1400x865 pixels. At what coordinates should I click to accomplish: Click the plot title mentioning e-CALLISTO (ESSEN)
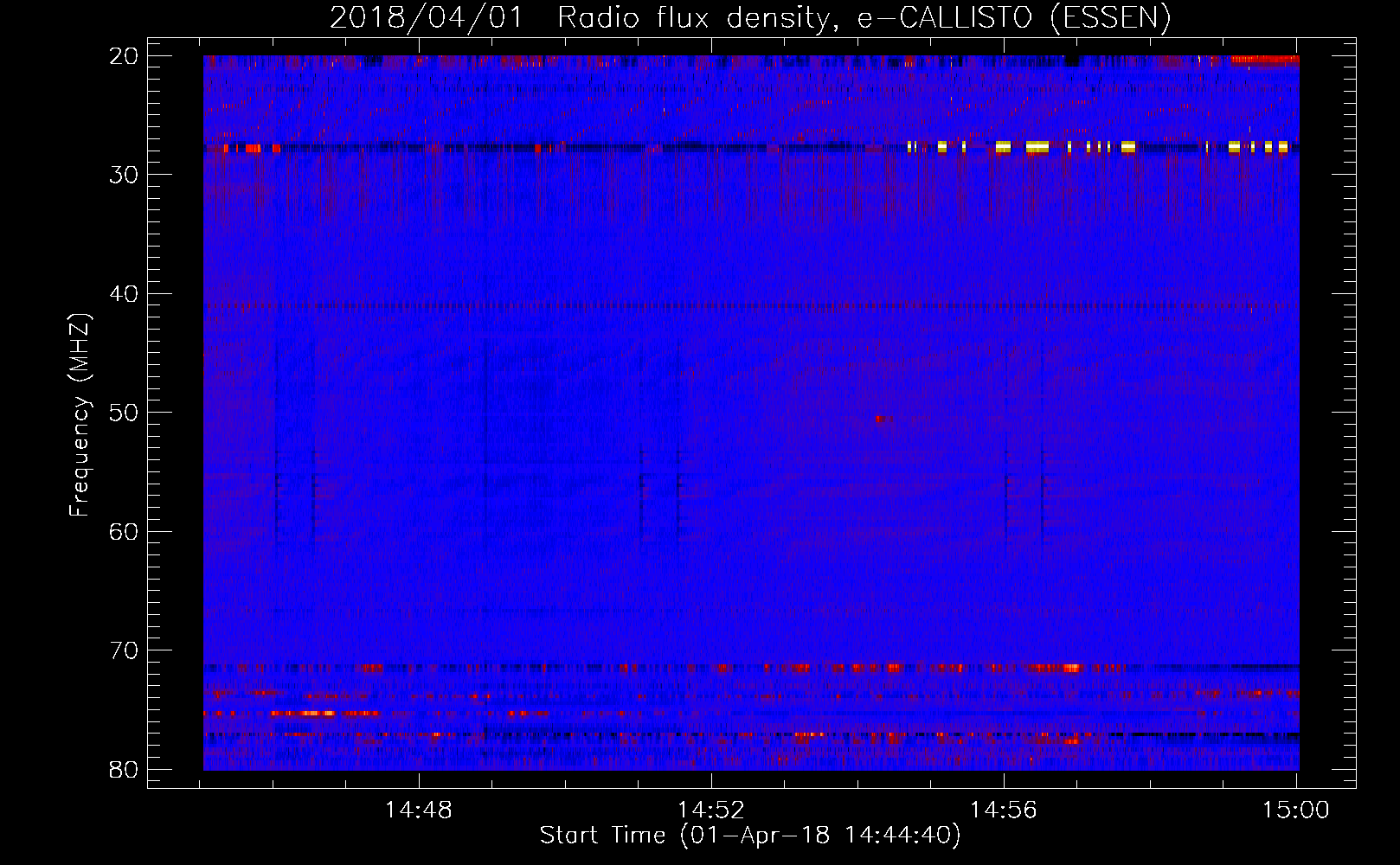(749, 18)
